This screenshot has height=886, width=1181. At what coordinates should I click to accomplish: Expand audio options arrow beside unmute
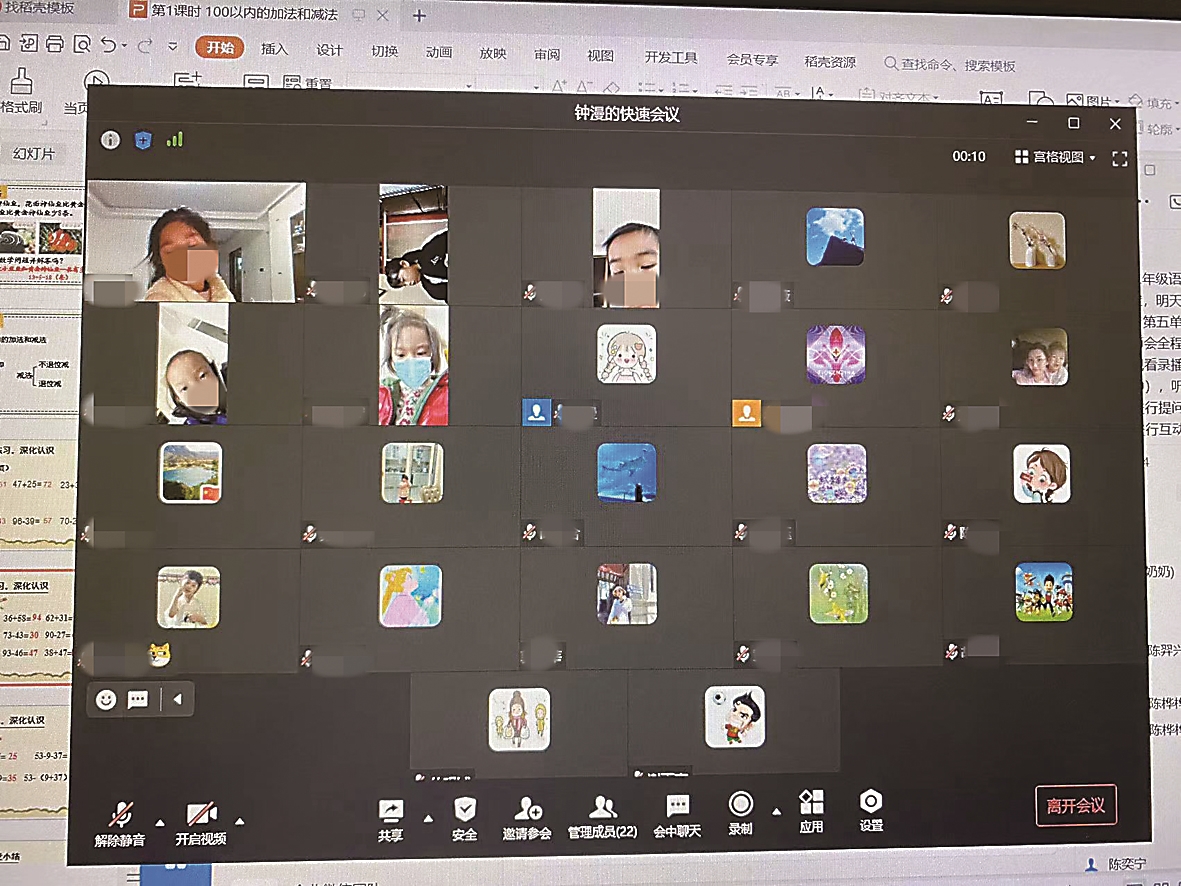coord(160,821)
